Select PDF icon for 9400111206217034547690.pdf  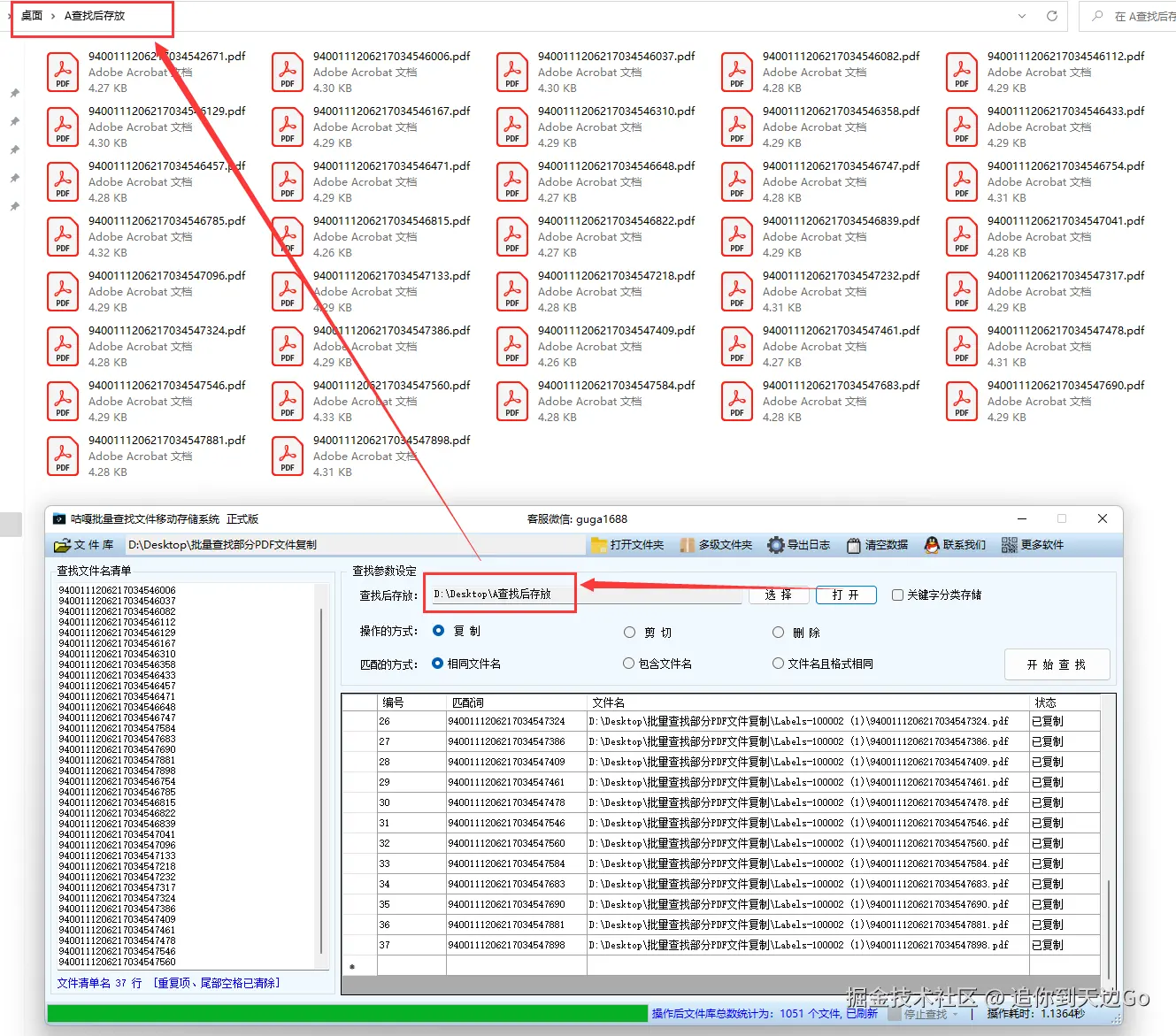pyautogui.click(x=962, y=401)
